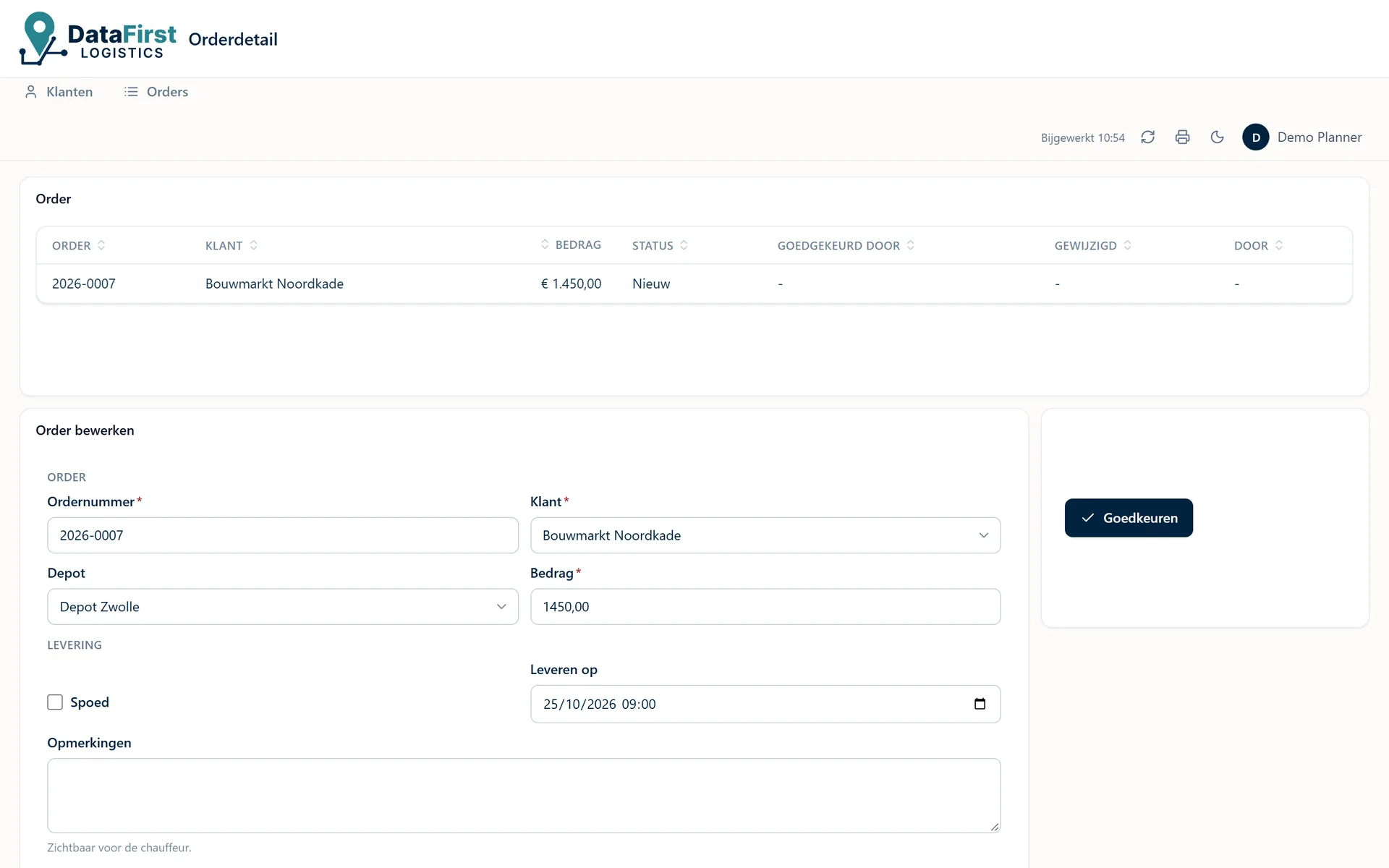
Task: Open the Orders menu item
Action: coord(156,92)
